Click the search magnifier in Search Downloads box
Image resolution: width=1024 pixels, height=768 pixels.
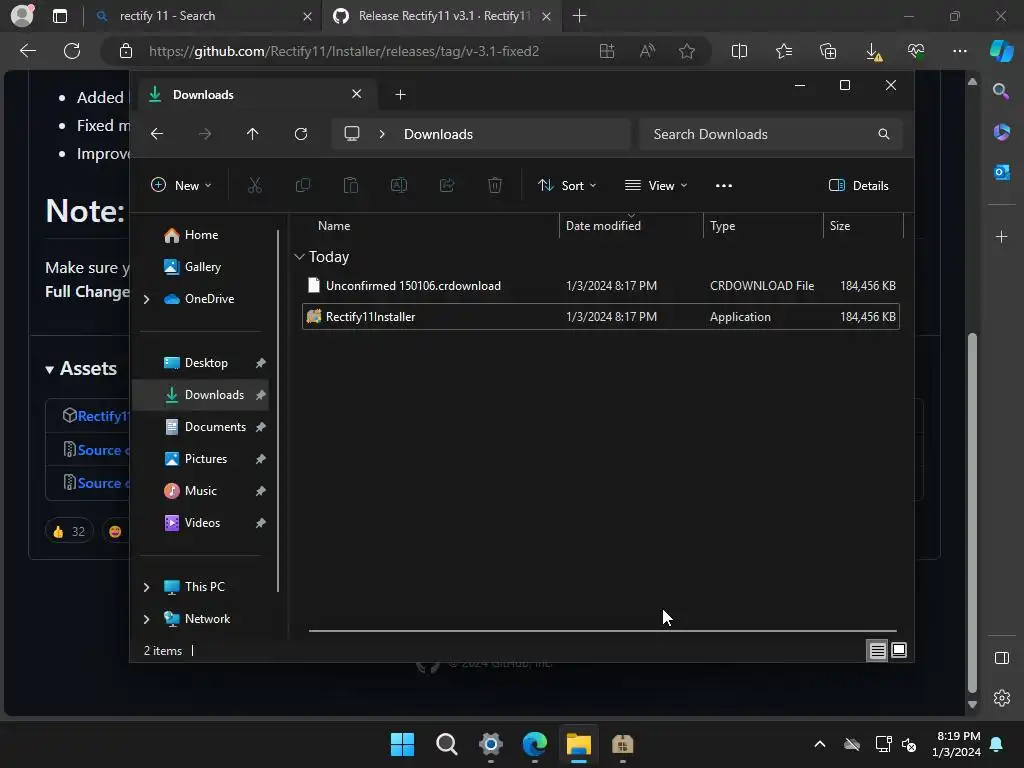point(884,134)
